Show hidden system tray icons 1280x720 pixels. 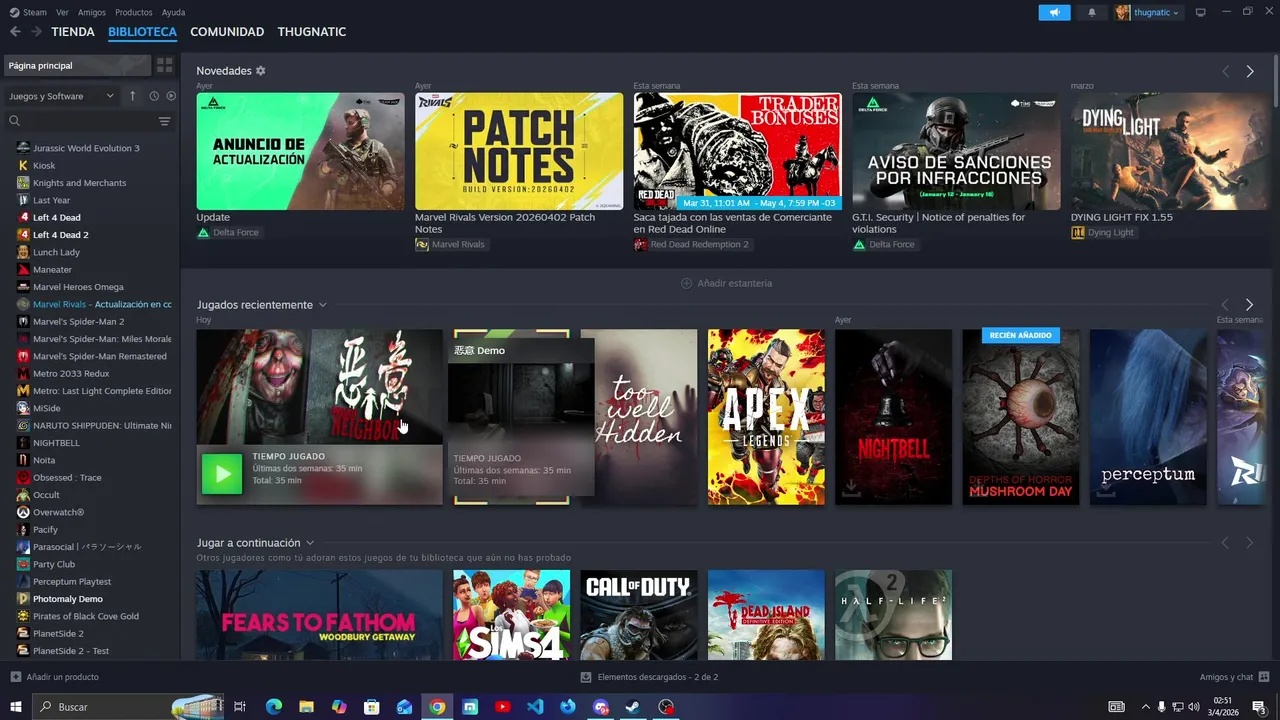pyautogui.click(x=1146, y=707)
